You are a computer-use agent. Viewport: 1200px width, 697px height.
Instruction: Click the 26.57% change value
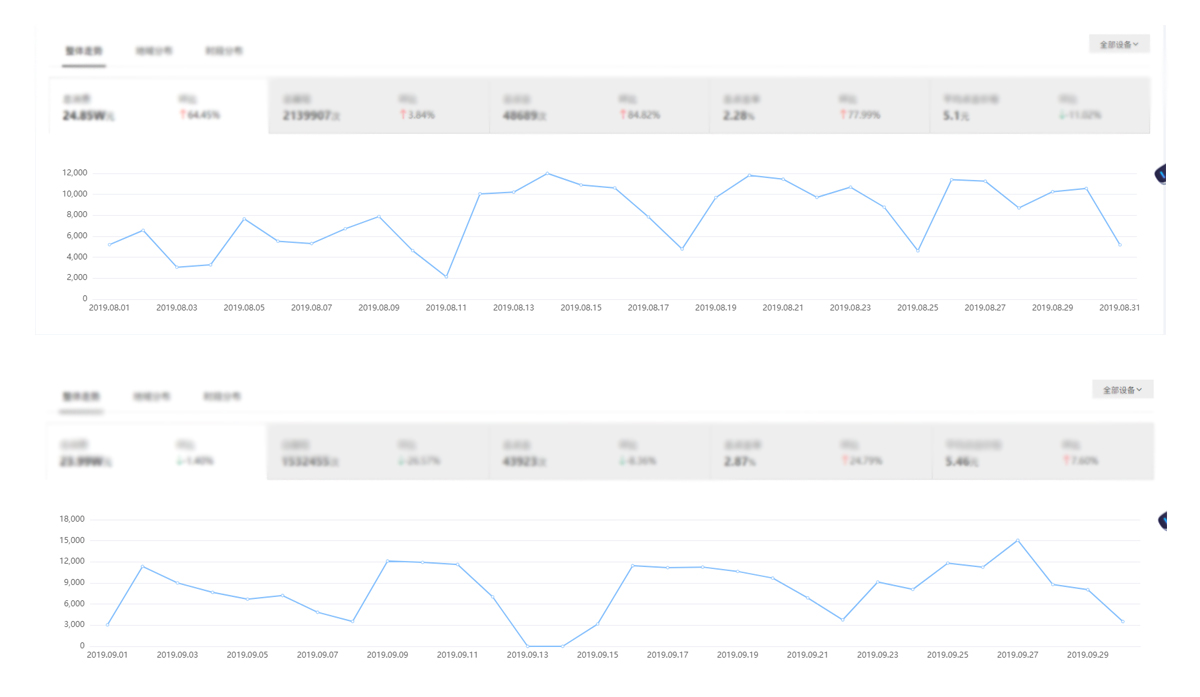419,461
